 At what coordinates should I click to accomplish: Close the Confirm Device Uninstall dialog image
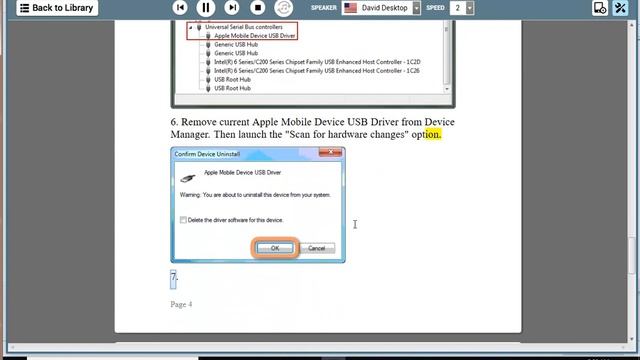tap(330, 152)
